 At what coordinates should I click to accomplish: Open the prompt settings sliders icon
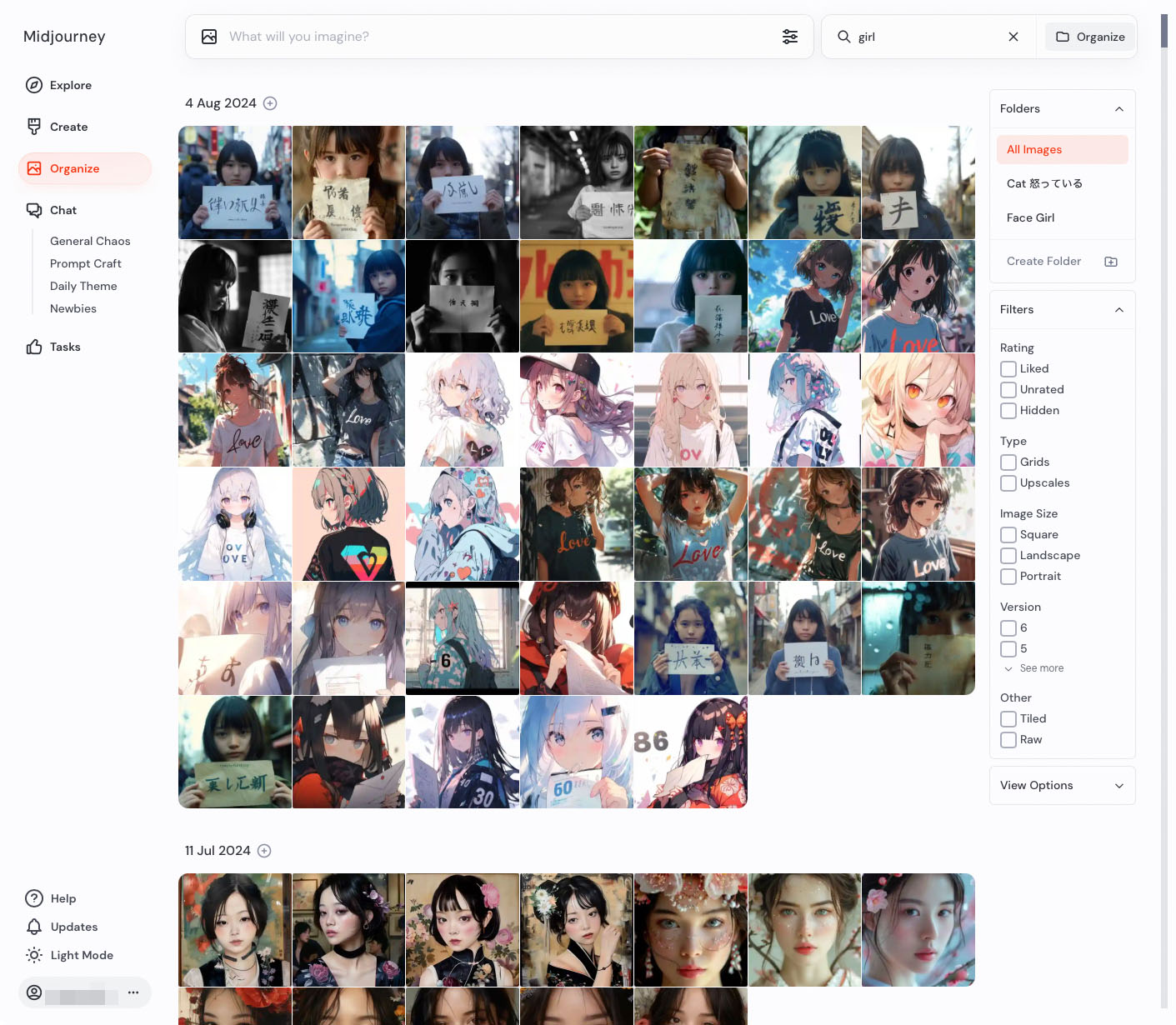tap(790, 37)
